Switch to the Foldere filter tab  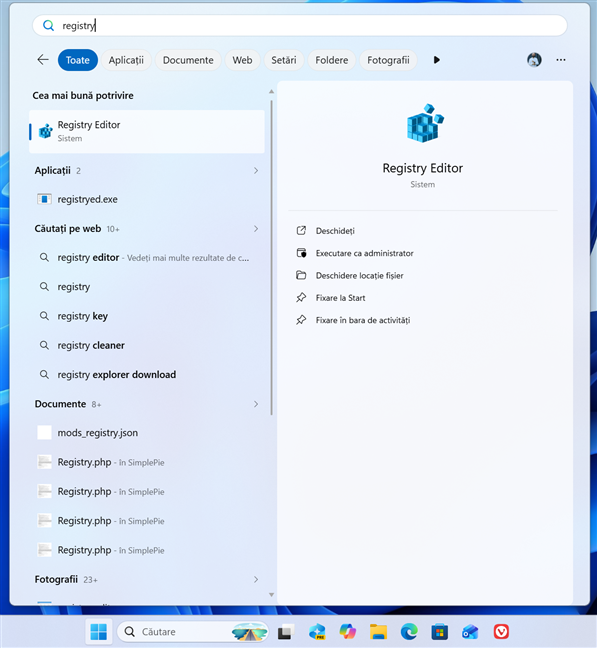pos(331,60)
